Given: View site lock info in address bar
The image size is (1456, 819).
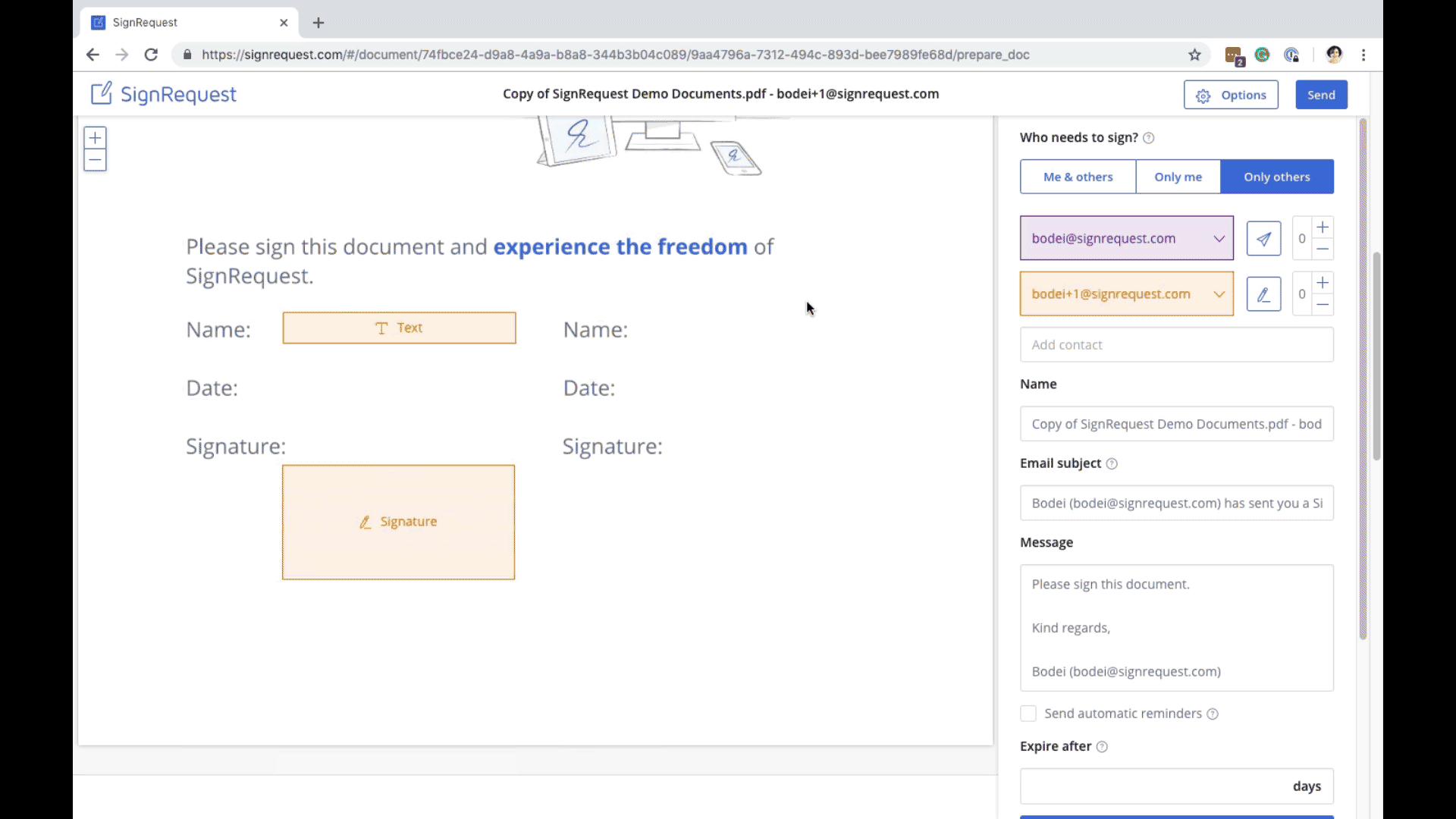Looking at the screenshot, I should pos(187,55).
